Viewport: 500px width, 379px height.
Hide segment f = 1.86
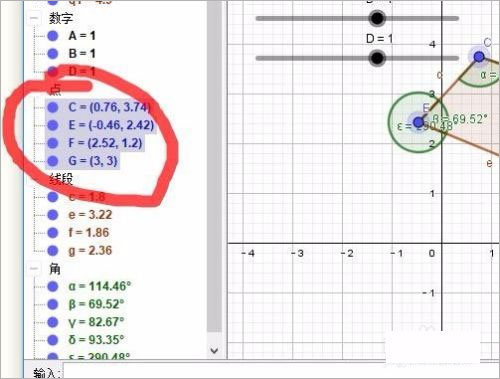pyautogui.click(x=53, y=233)
